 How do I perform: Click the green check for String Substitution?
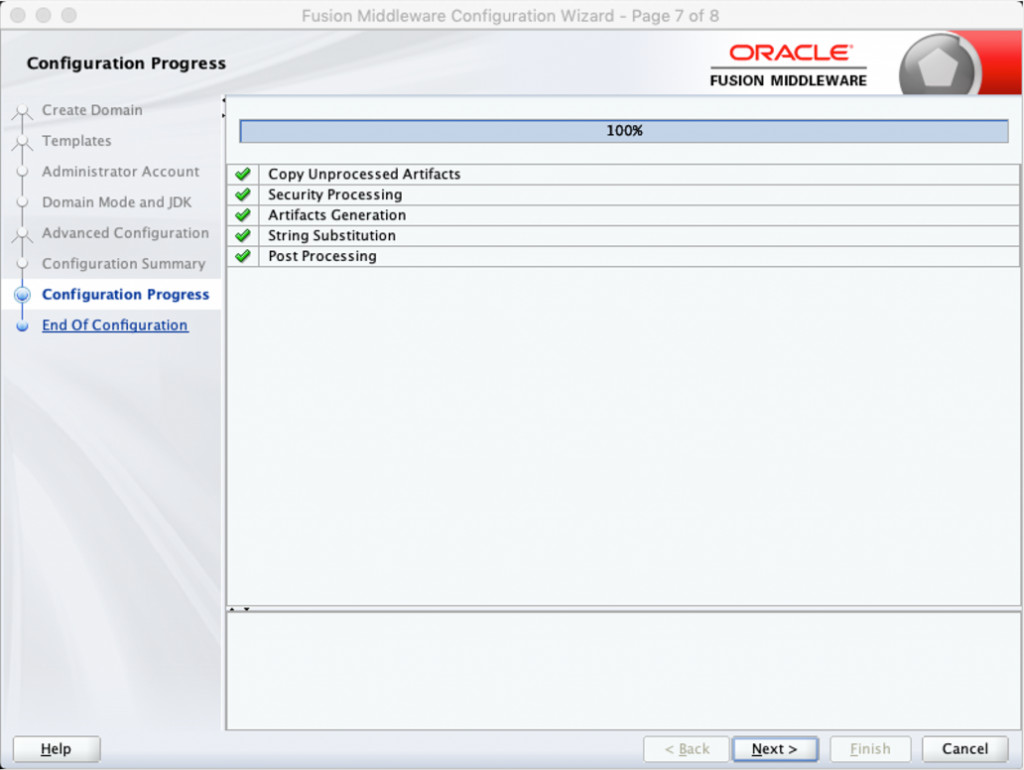pyautogui.click(x=243, y=235)
